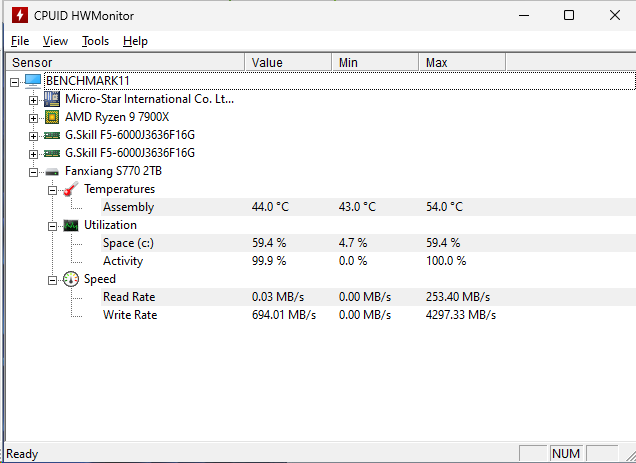Select the Speed label
The image size is (636, 463).
[100, 279]
